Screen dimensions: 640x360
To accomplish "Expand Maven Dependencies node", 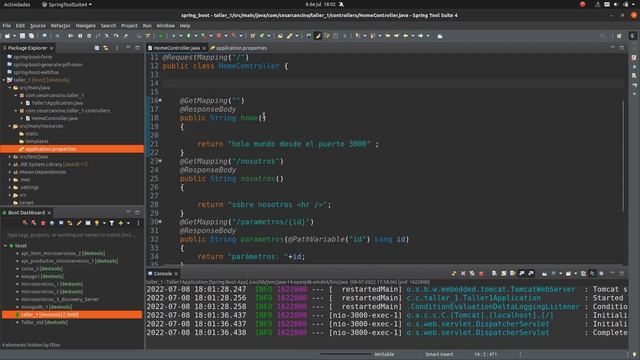I will (x=10, y=172).
